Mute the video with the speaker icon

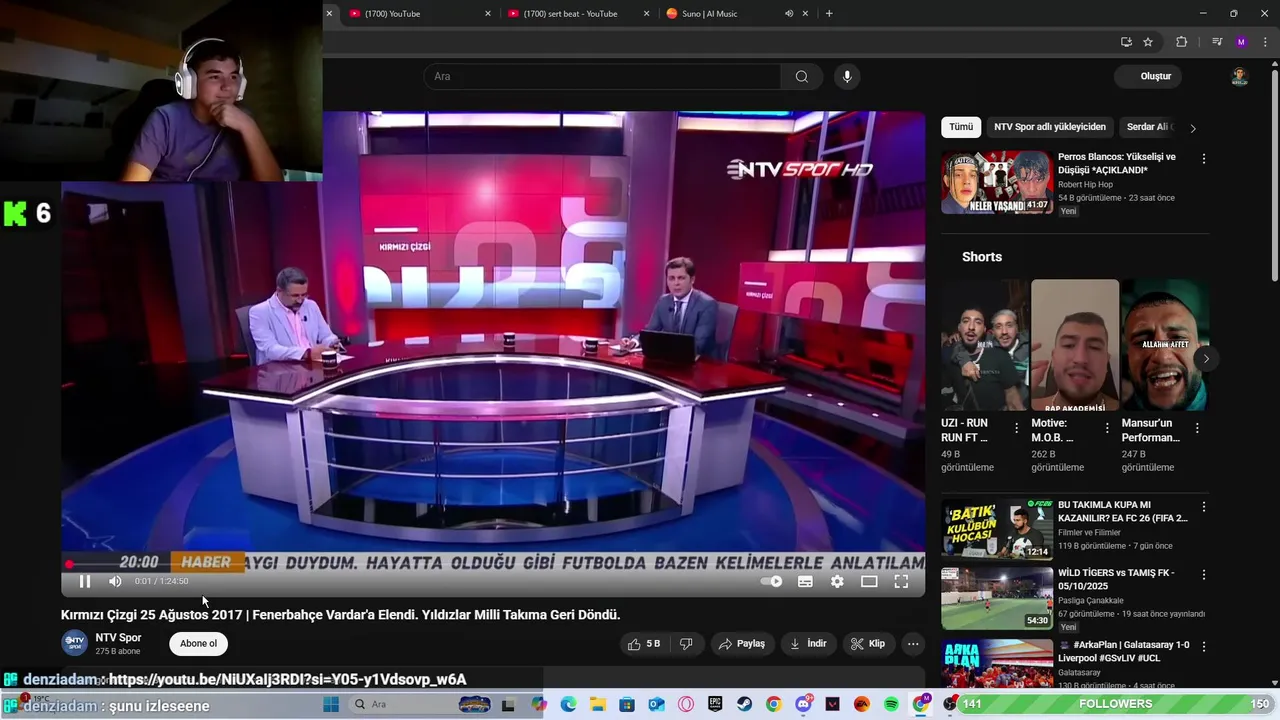(x=115, y=581)
